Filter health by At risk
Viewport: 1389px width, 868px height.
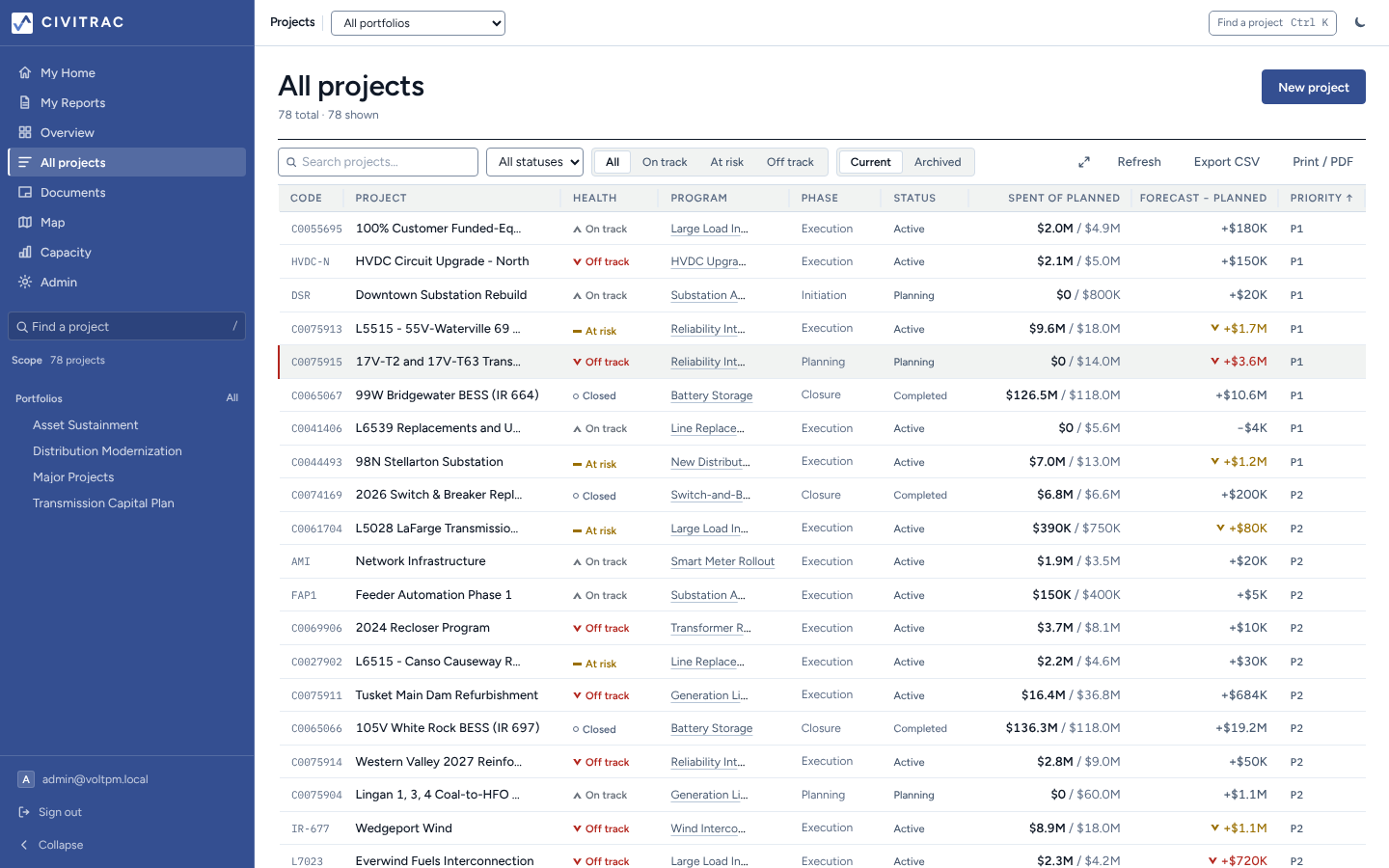click(727, 162)
